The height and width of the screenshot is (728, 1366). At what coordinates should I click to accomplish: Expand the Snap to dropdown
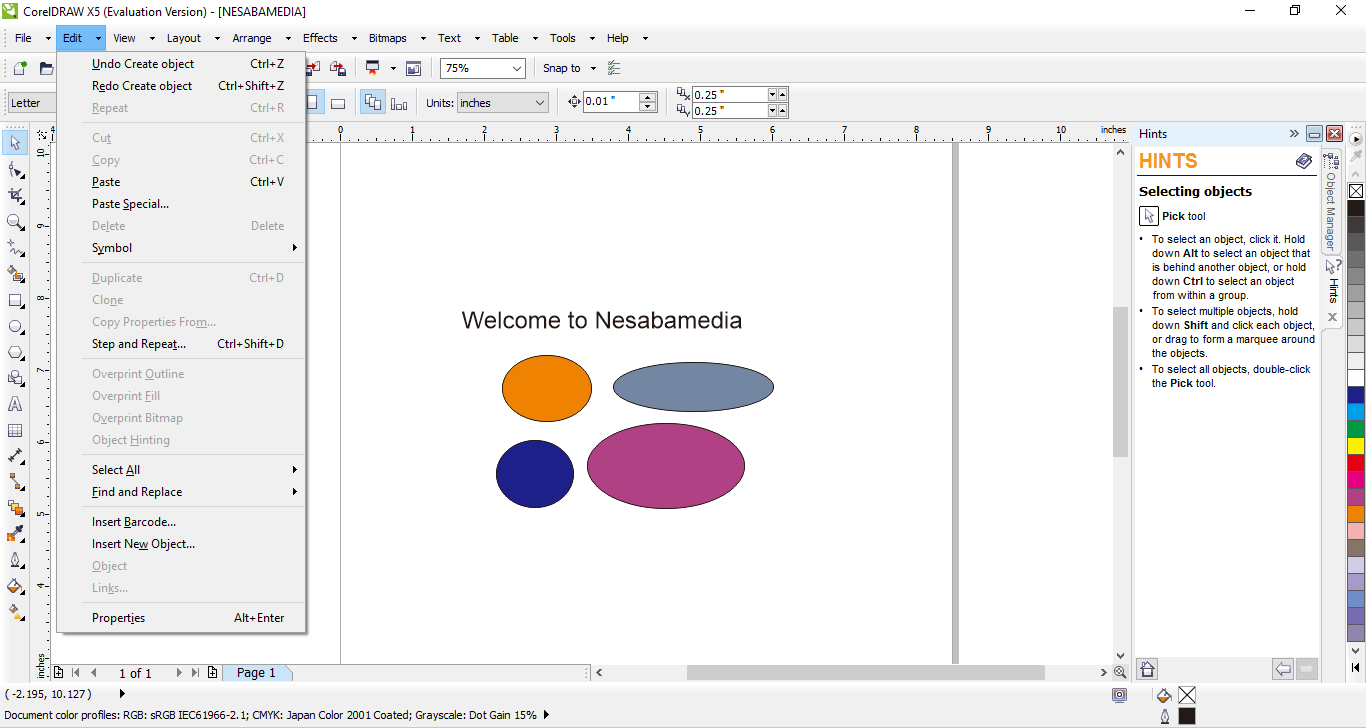tap(593, 68)
